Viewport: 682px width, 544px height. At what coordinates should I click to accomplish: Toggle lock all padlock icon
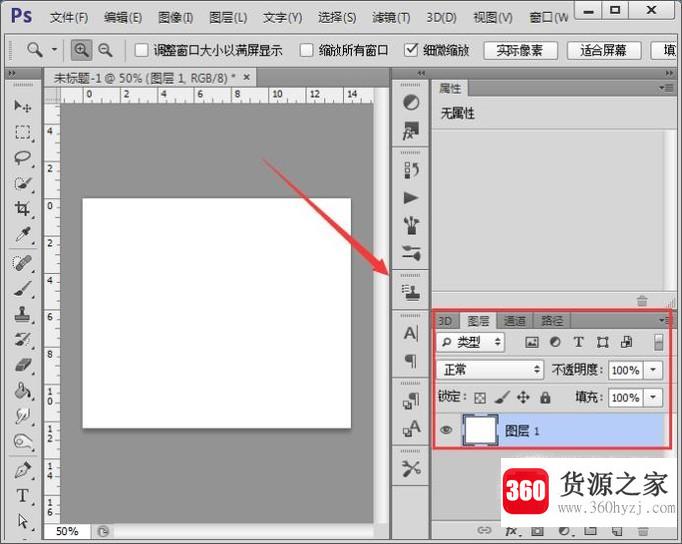coord(545,397)
